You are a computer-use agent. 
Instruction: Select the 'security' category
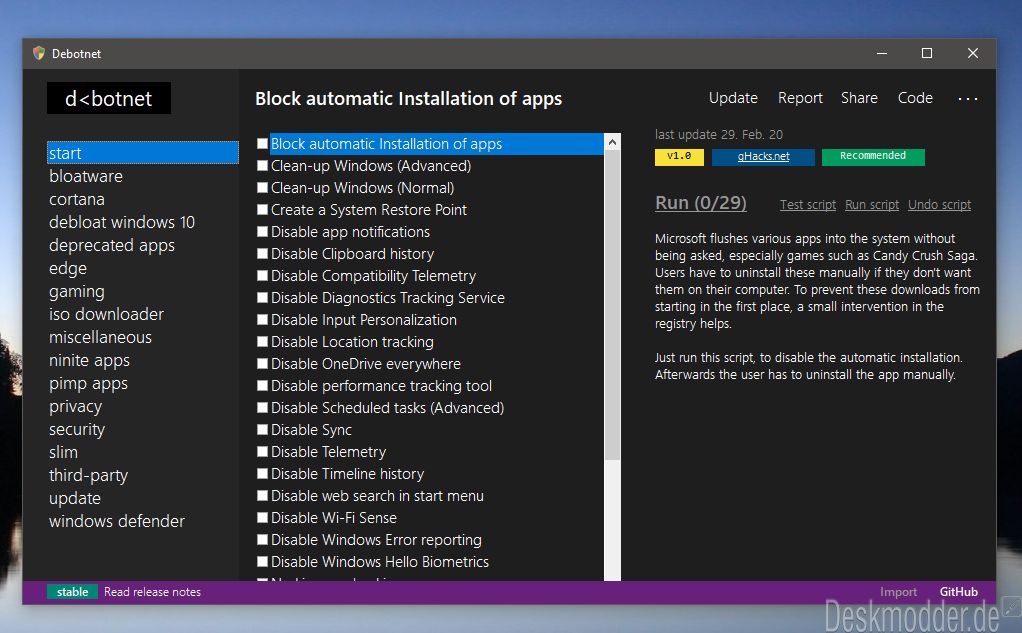[x=77, y=430]
